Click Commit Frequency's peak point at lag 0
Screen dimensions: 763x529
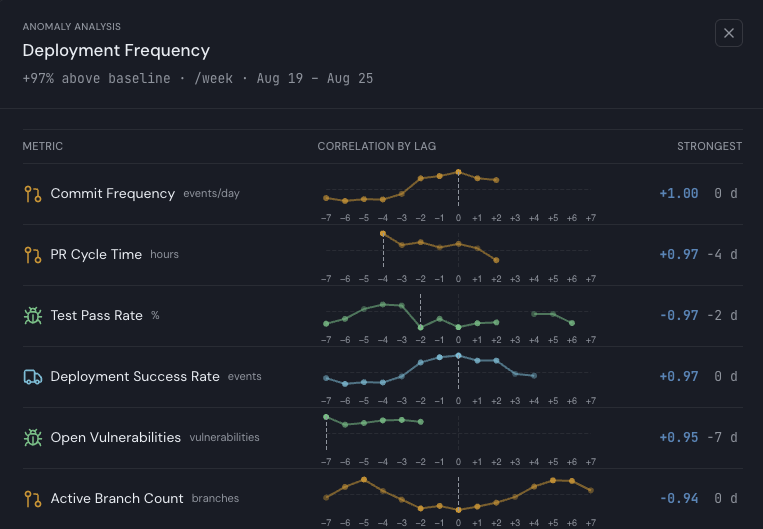coord(458,172)
